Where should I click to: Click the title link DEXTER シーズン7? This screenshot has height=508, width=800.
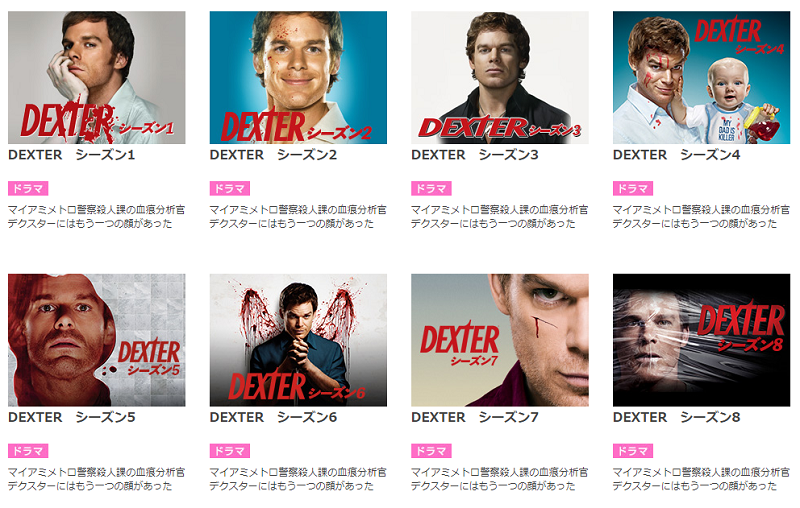[474, 418]
